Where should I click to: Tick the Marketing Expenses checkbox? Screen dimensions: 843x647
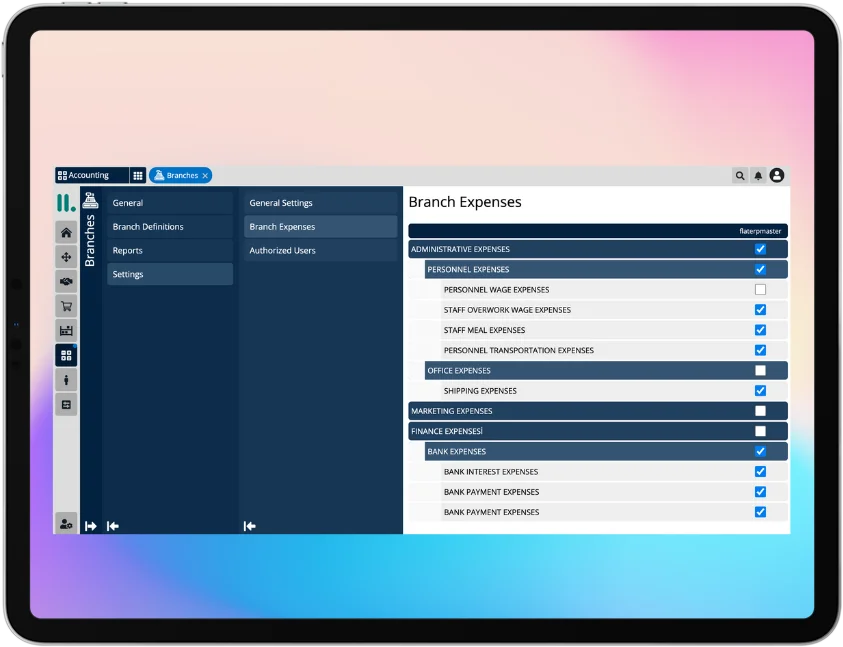[x=760, y=411]
